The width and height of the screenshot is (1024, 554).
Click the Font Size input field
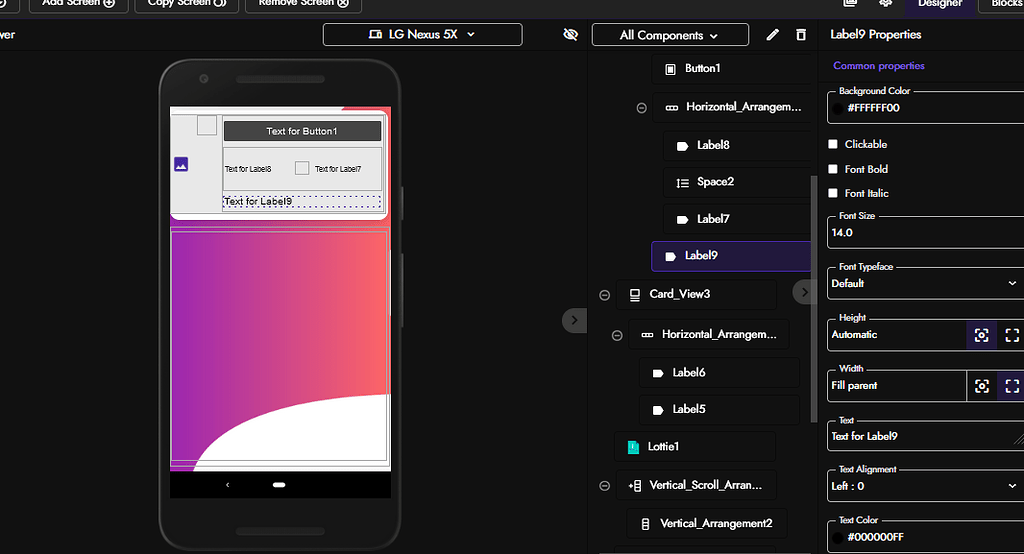click(920, 233)
